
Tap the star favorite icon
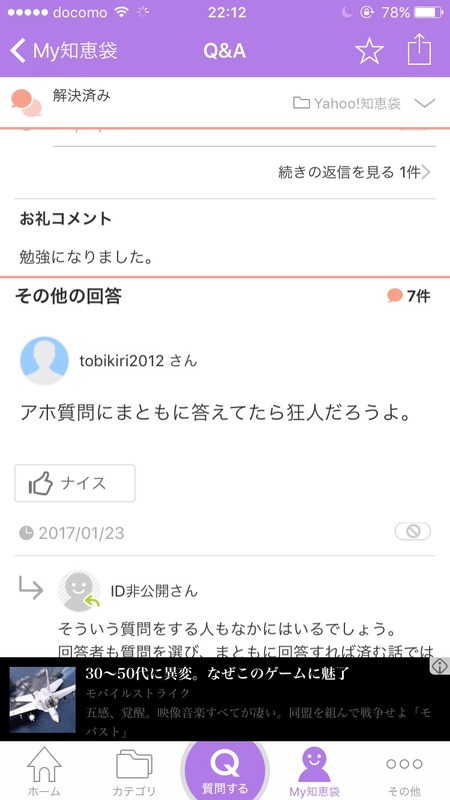(x=369, y=52)
